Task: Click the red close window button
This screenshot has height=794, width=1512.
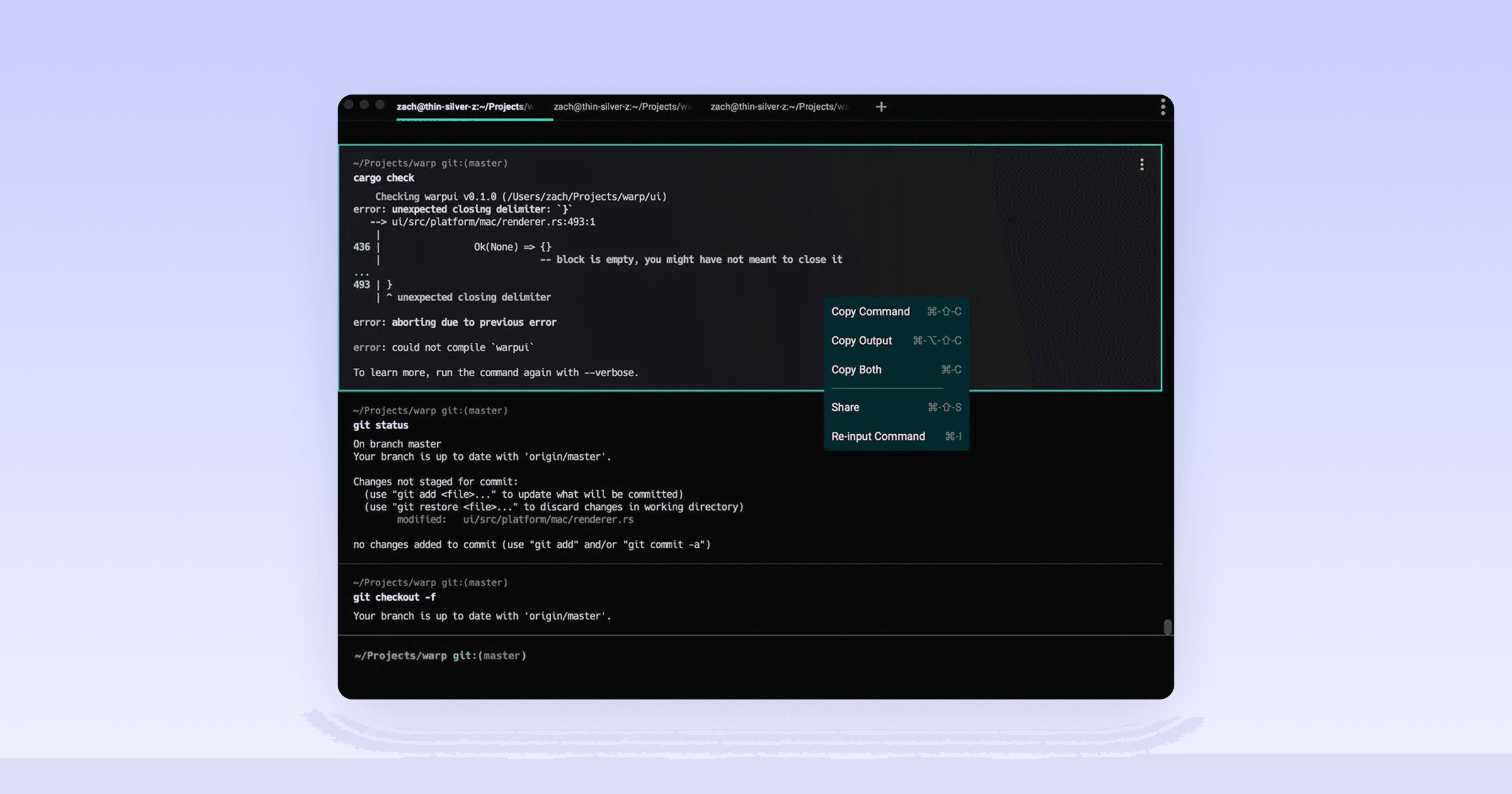Action: tap(349, 105)
